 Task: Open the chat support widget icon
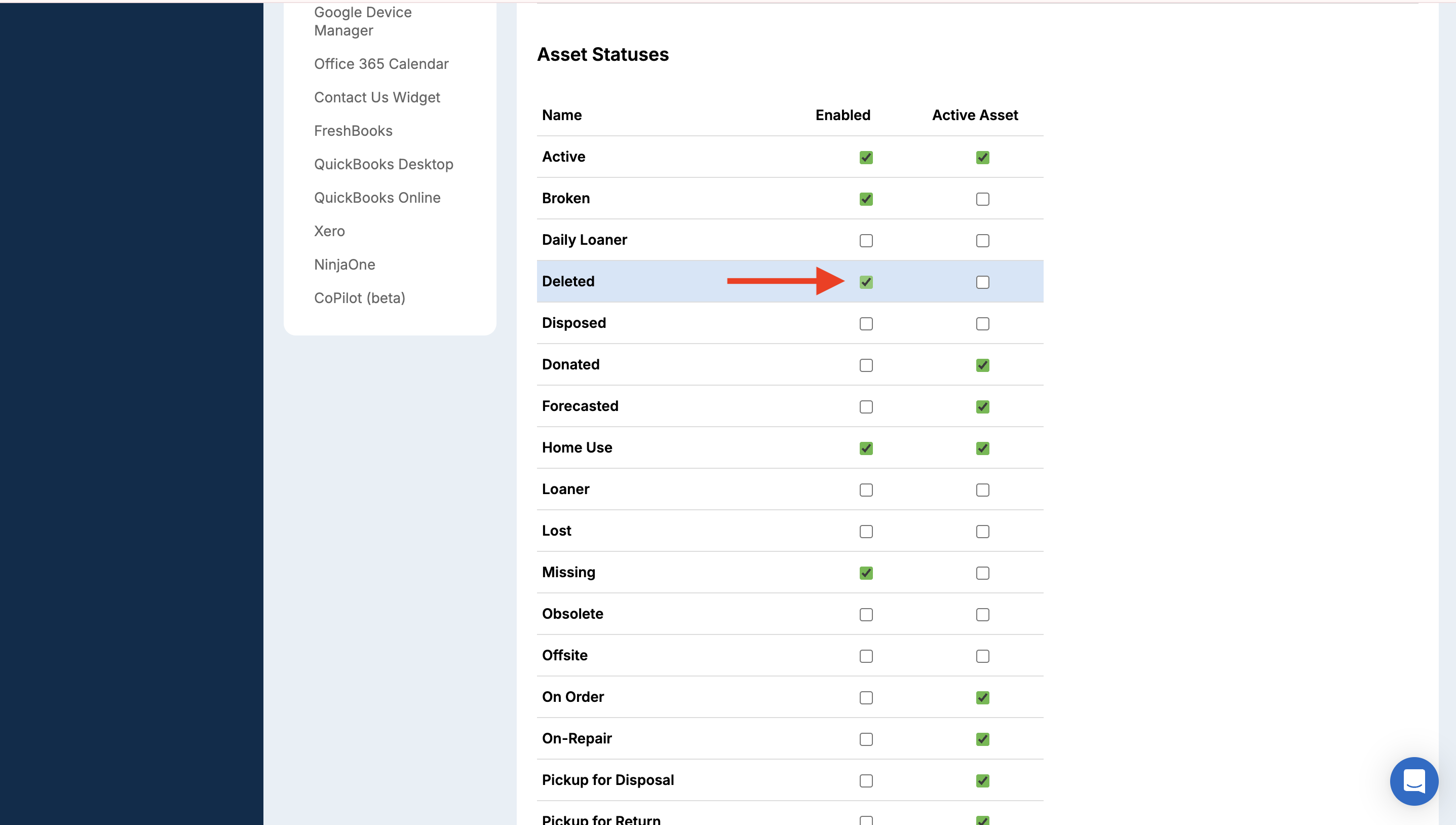(x=1413, y=781)
